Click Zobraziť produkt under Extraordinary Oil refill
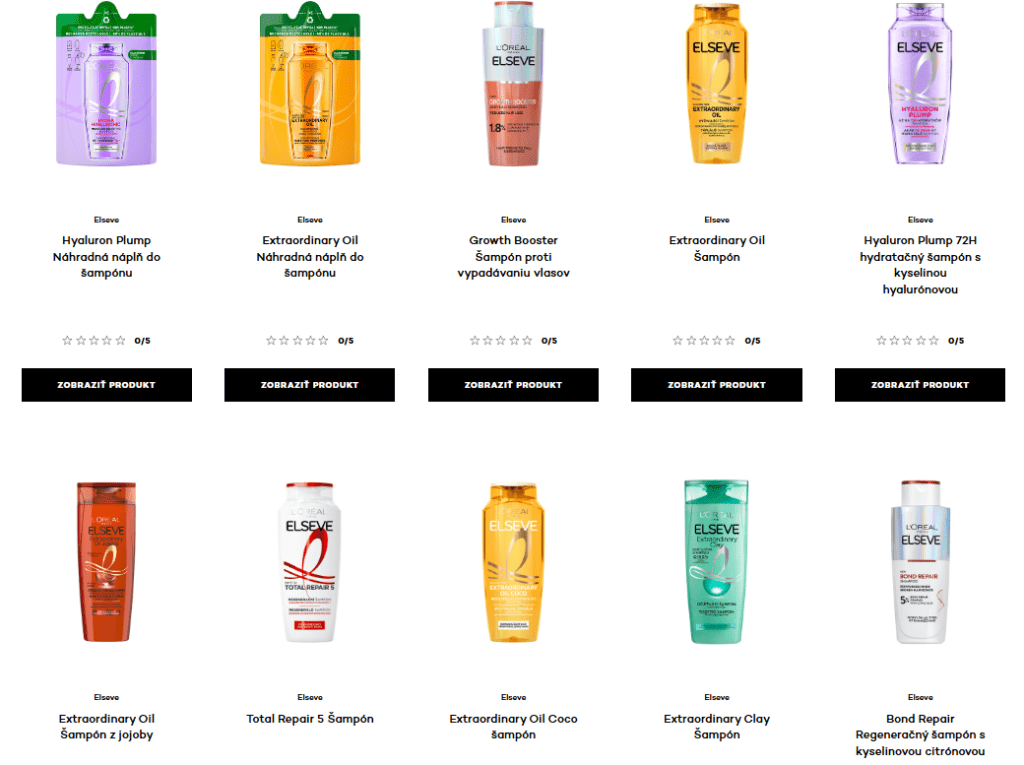This screenshot has width=1024, height=765. click(x=310, y=385)
